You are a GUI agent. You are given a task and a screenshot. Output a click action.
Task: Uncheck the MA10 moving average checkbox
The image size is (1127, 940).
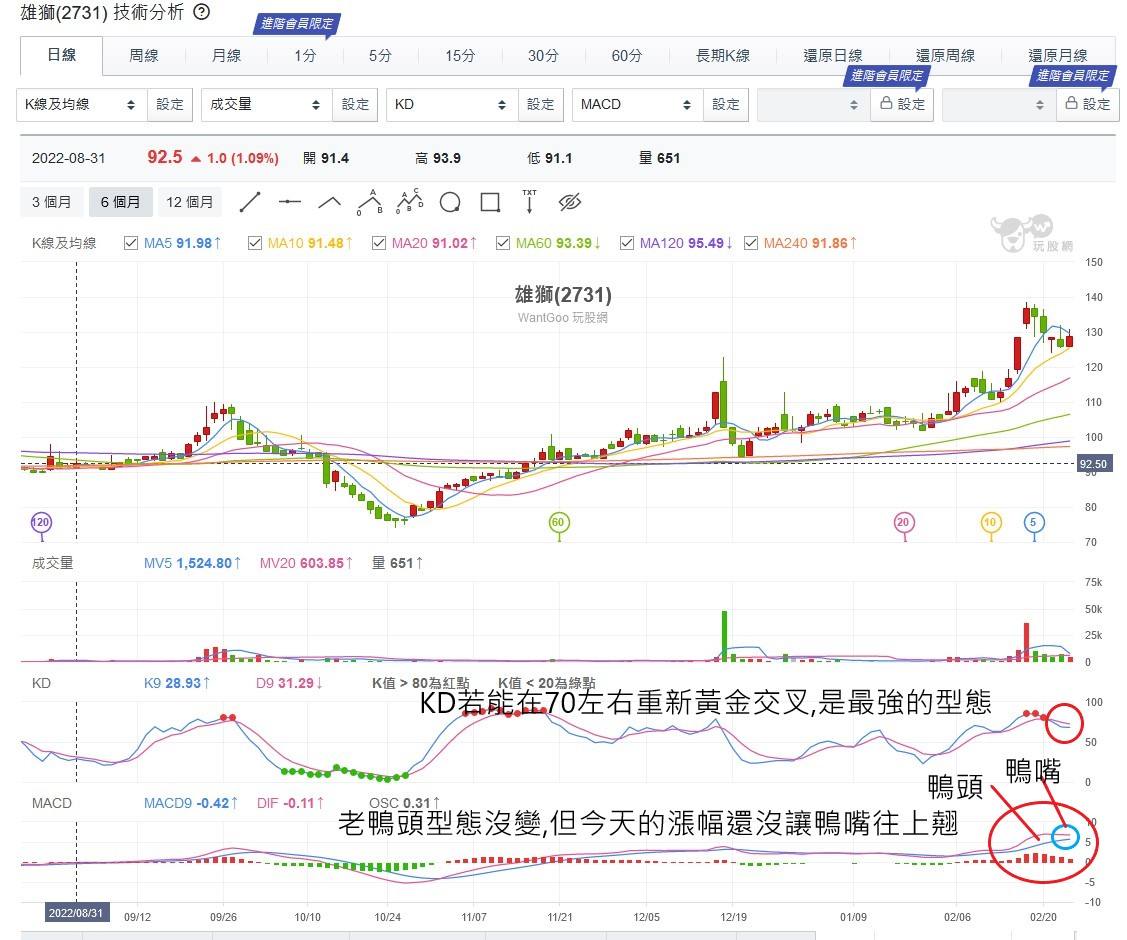pos(254,243)
